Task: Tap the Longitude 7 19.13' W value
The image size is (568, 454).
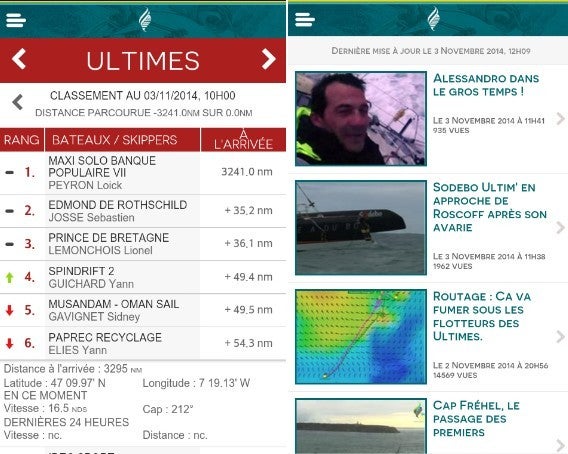Action: (x=196, y=383)
